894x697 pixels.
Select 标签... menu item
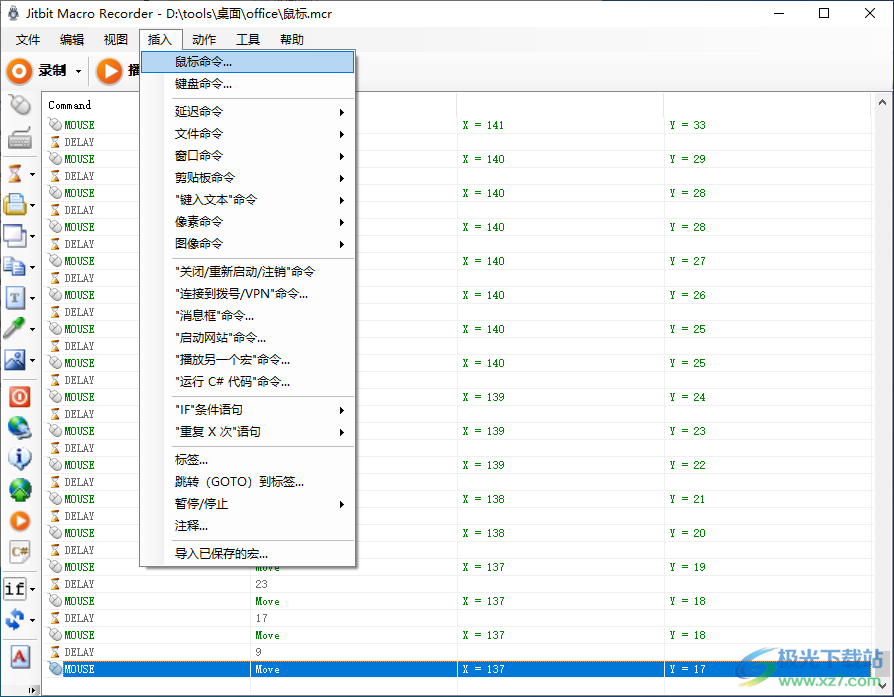tap(247, 460)
